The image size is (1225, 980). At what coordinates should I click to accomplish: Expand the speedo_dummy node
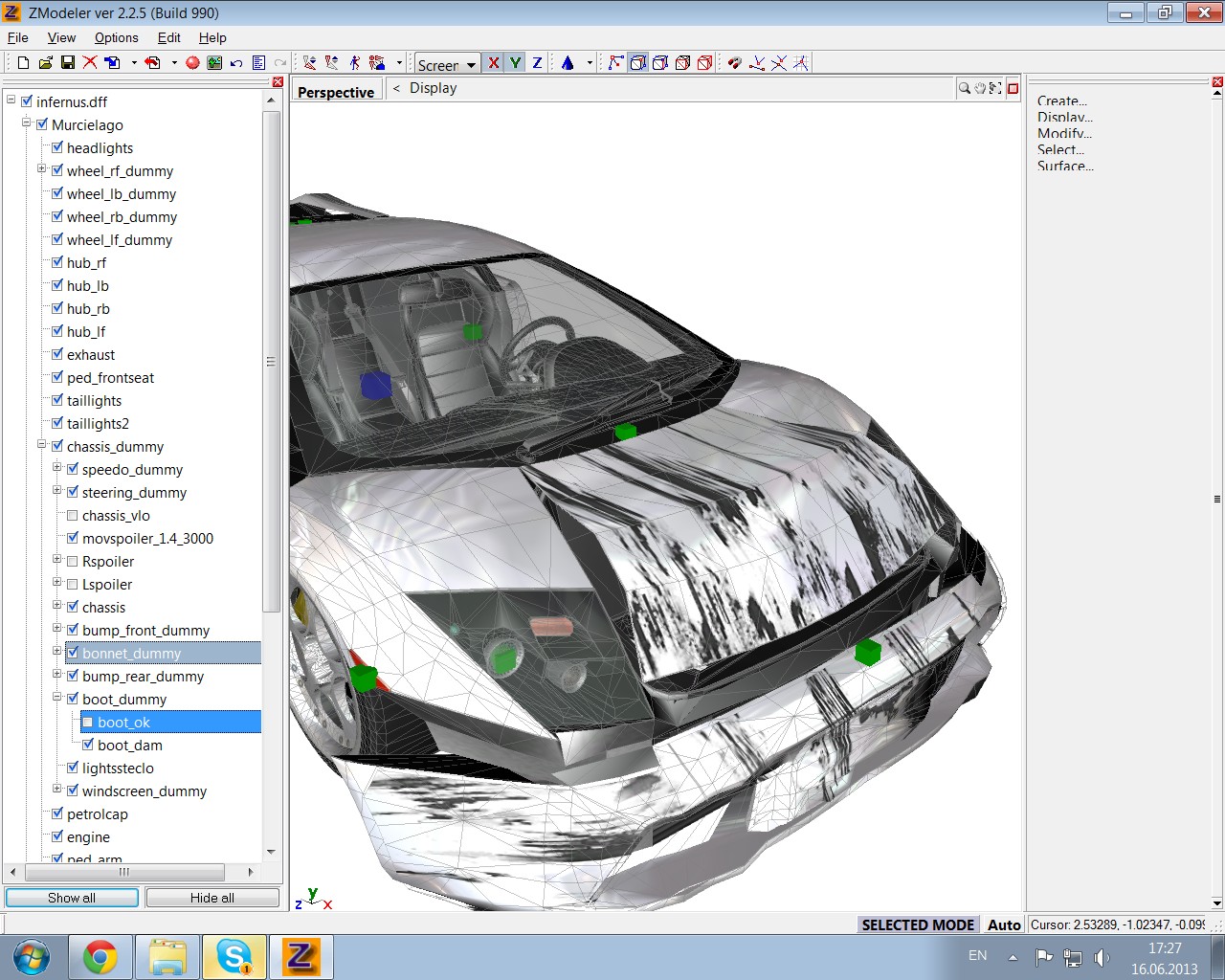57,467
